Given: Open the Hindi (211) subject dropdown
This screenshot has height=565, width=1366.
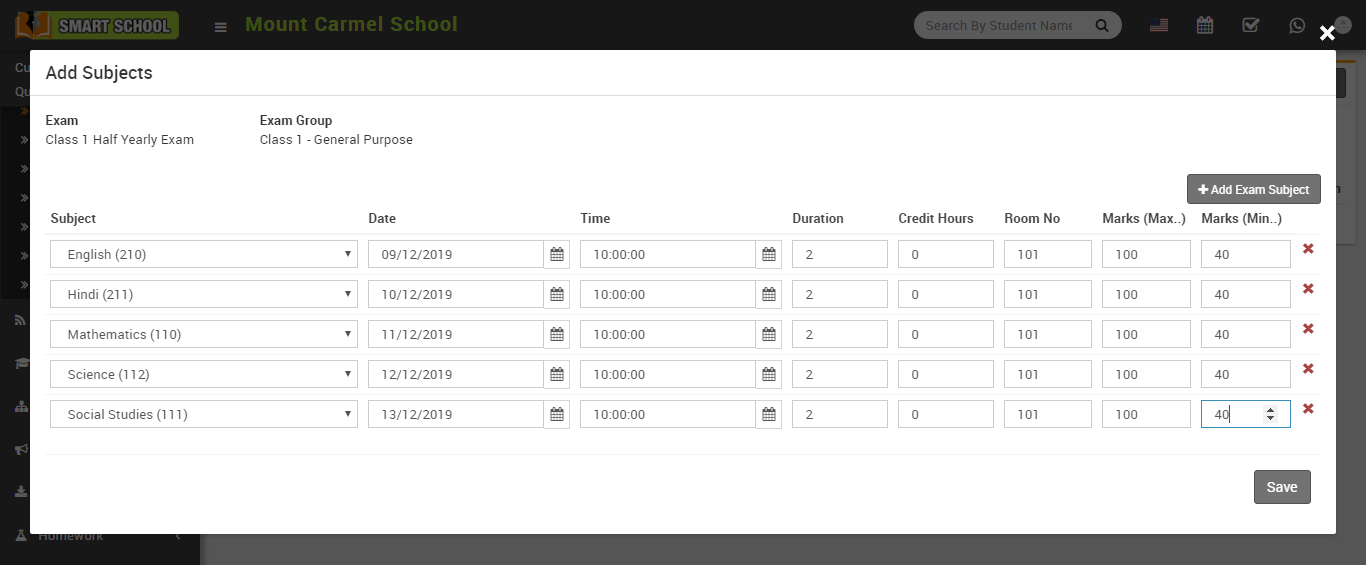Looking at the screenshot, I should coord(204,295).
